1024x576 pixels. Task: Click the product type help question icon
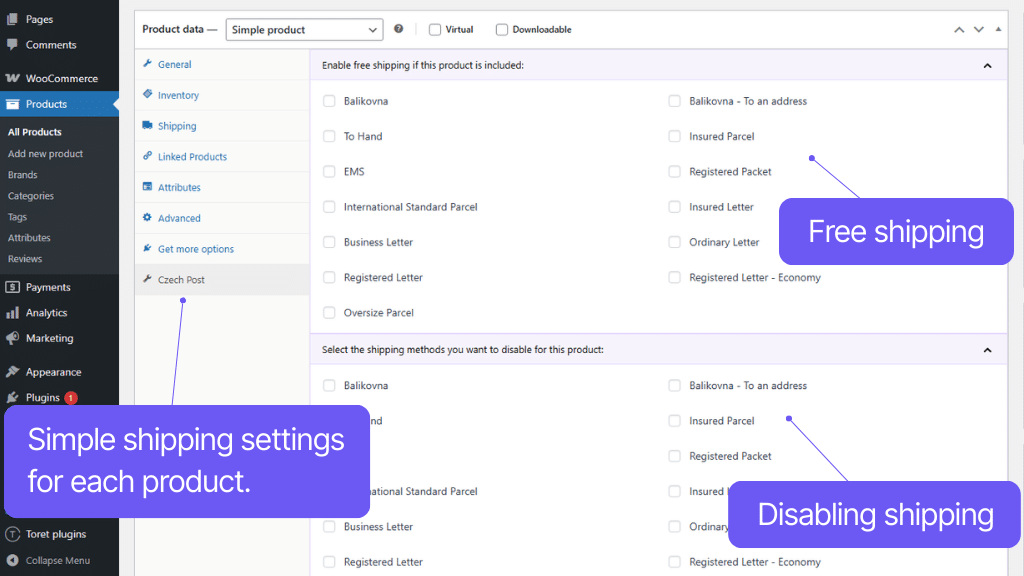point(398,29)
